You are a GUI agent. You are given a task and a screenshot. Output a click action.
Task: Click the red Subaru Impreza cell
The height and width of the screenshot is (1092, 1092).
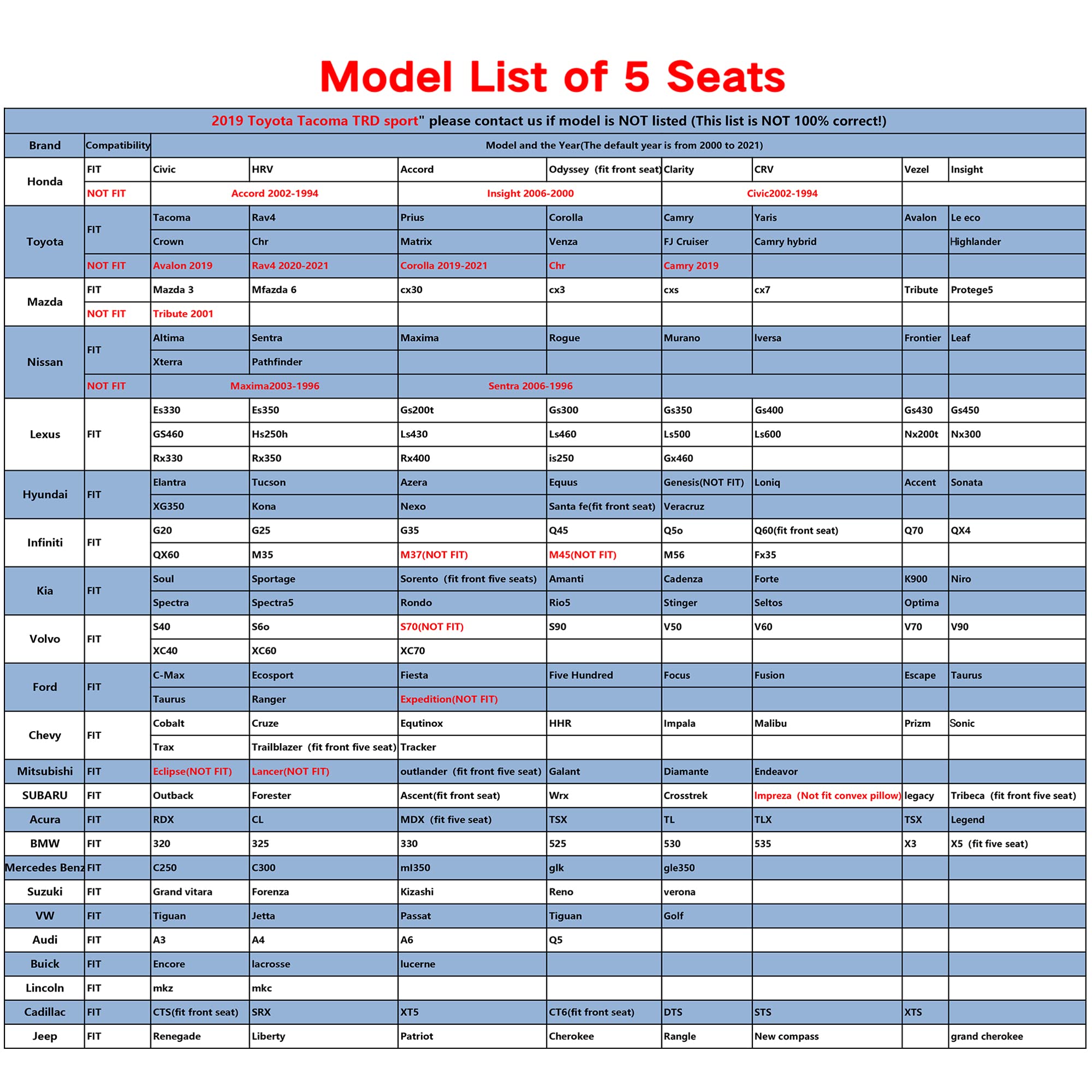pyautogui.click(x=827, y=796)
